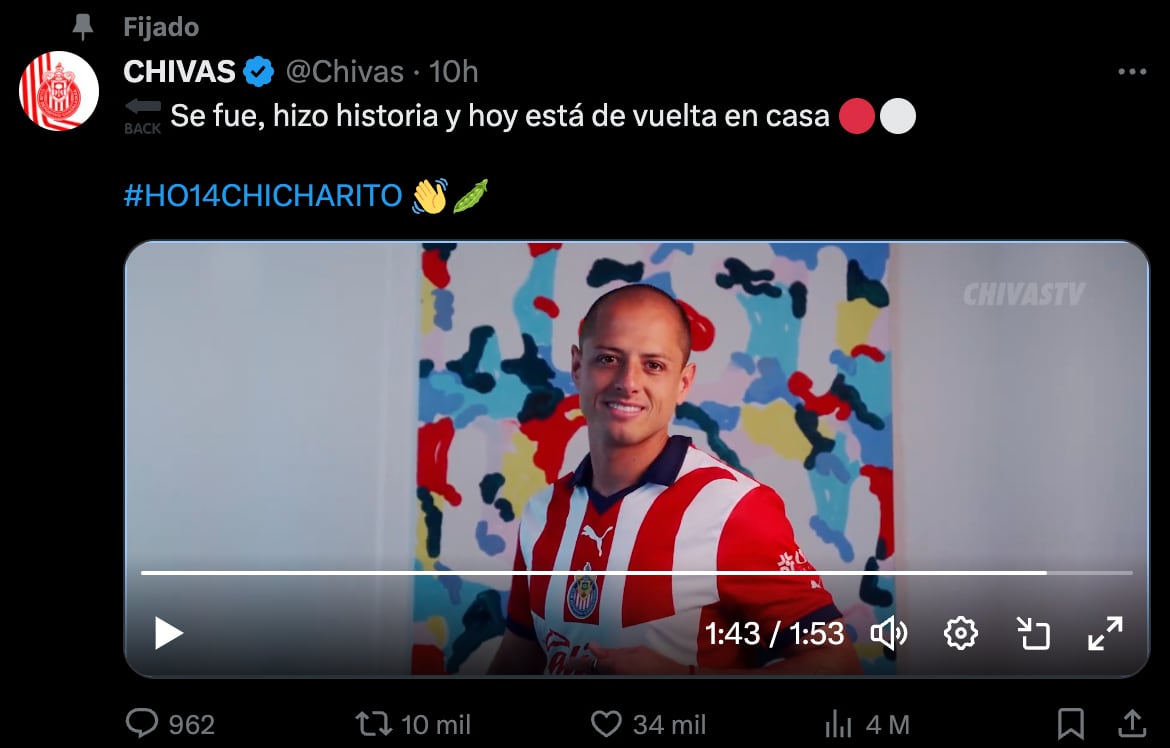Click the Fijado pinned pin icon
Screen dimensions: 1170x748
point(82,28)
